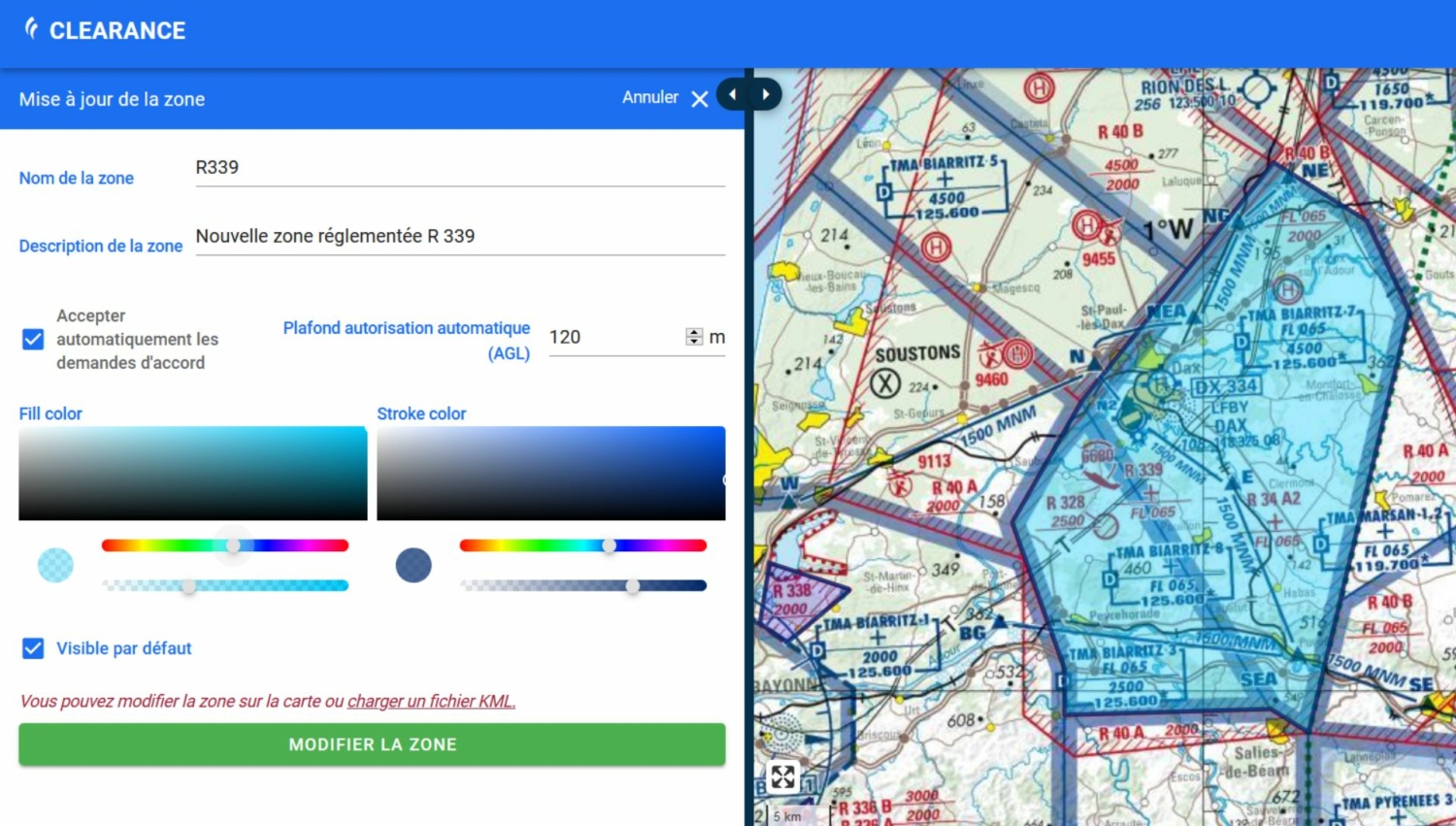Click the stroke opacity slider handle

[x=634, y=585]
